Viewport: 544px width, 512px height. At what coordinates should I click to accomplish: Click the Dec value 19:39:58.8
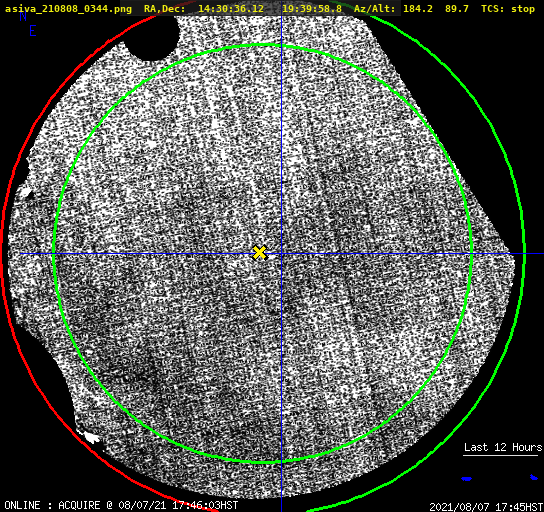[x=312, y=9]
